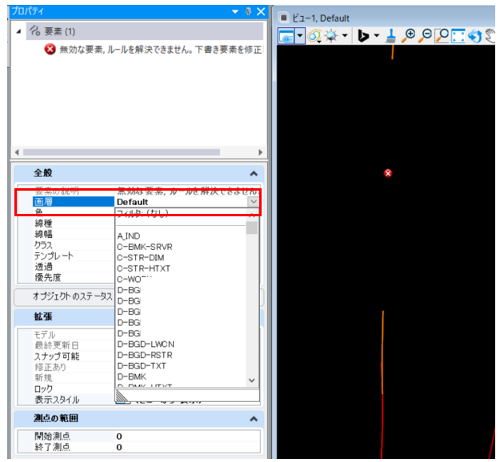Open the 画層 Default dropdown arrow

pos(253,201)
